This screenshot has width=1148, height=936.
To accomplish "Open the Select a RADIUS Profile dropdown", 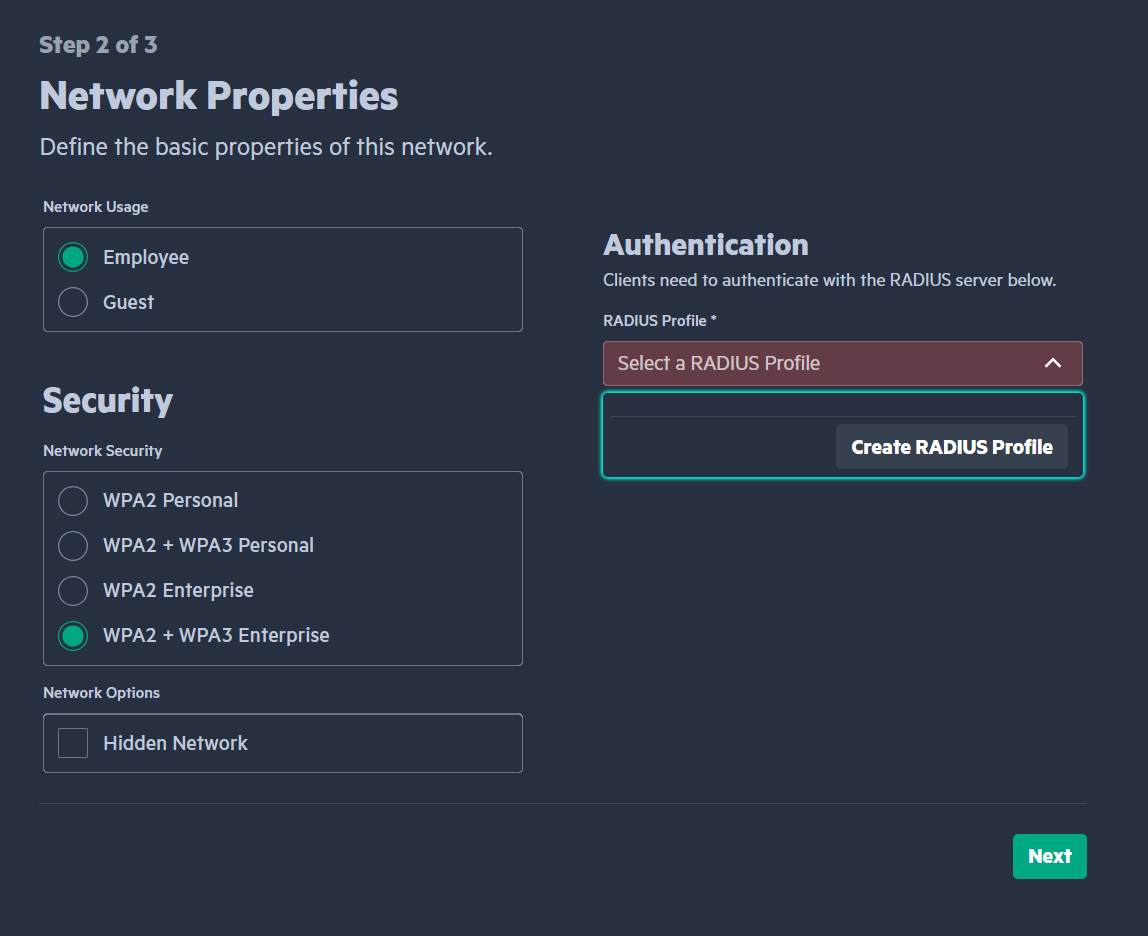I will click(x=843, y=363).
